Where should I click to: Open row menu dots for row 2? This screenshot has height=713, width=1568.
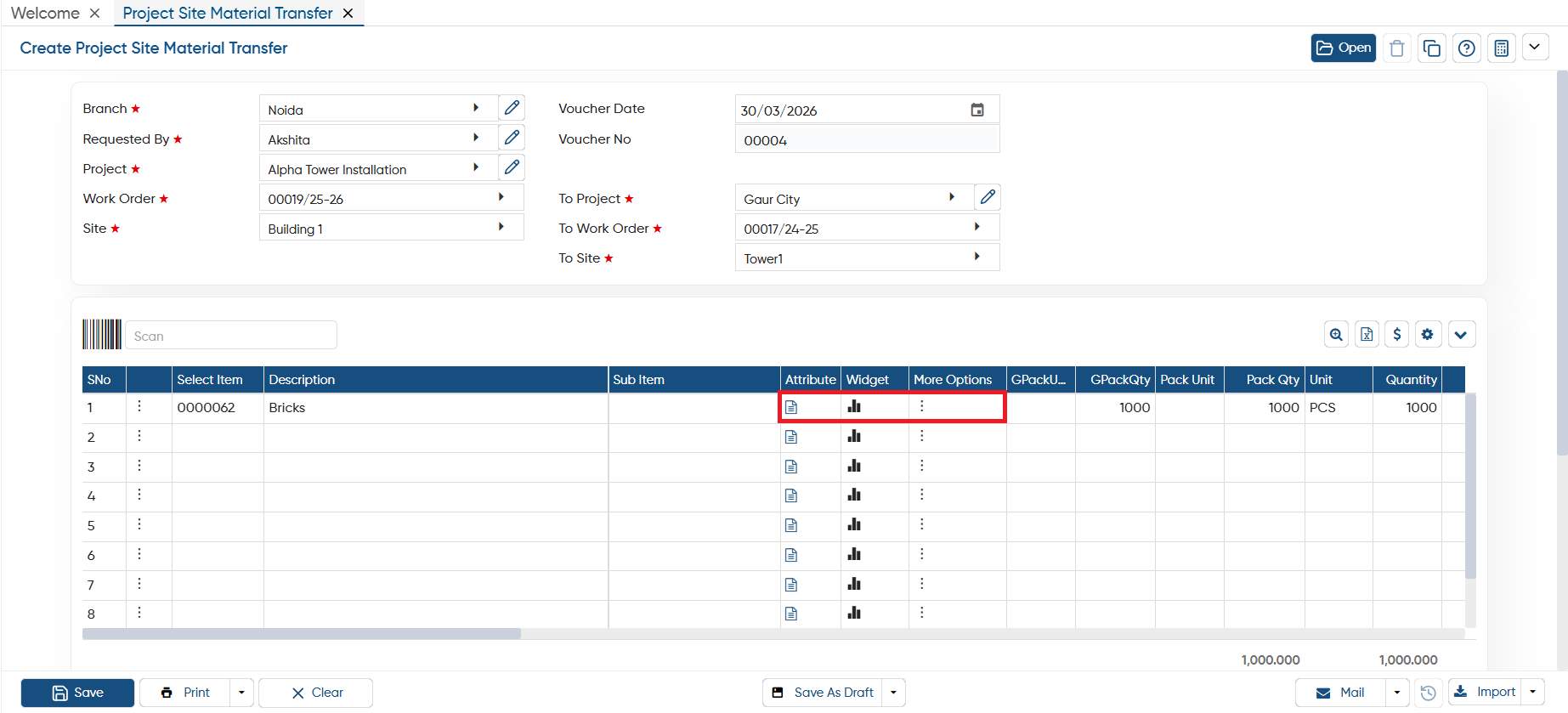[139, 436]
